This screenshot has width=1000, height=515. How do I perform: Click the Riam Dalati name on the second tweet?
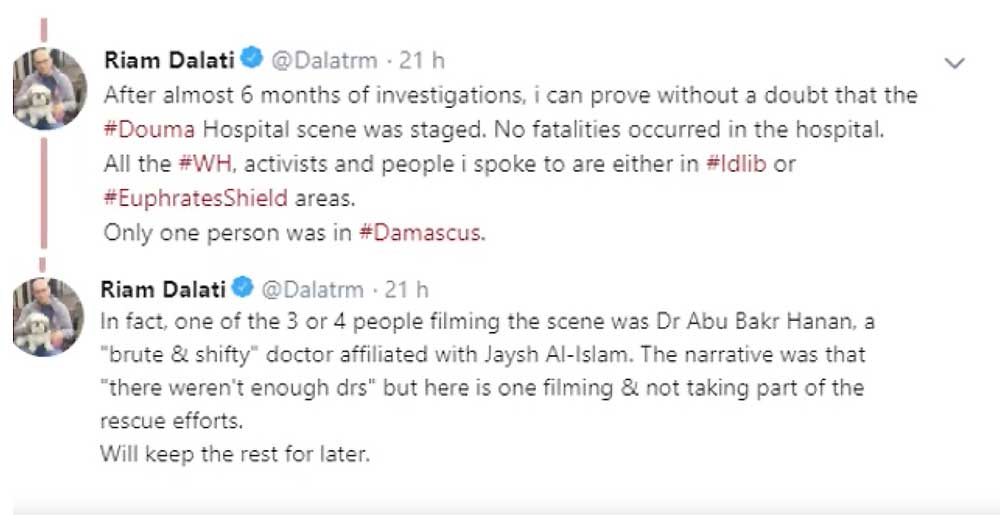tap(164, 290)
